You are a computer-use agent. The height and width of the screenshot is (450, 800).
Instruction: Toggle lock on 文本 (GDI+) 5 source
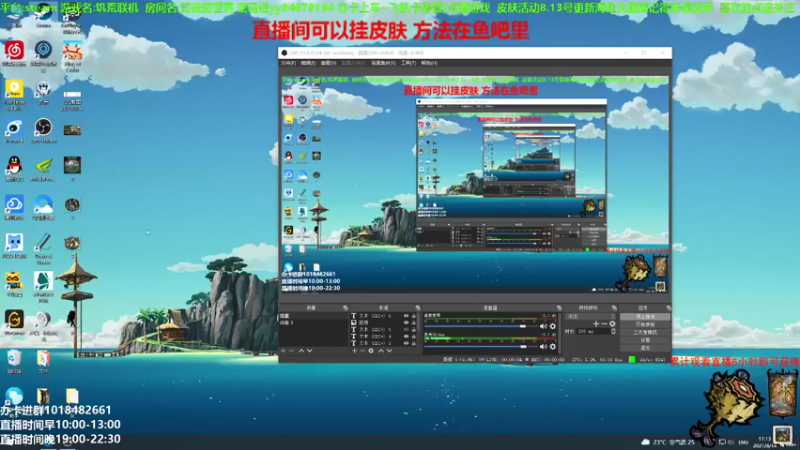click(x=414, y=330)
